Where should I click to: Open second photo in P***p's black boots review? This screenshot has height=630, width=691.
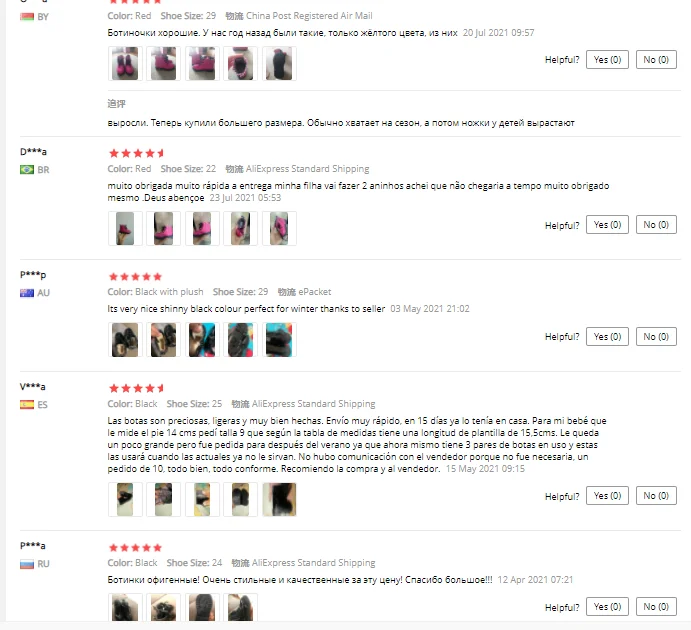163,340
